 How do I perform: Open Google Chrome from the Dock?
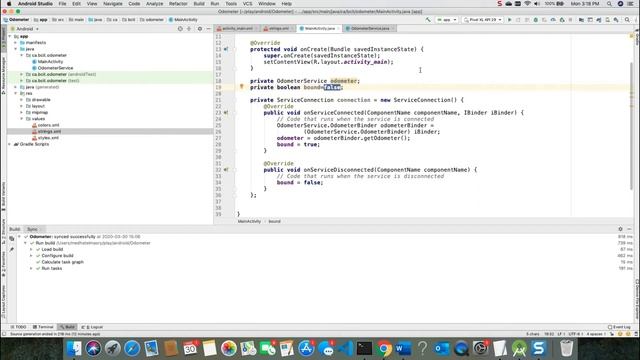pos(384,348)
